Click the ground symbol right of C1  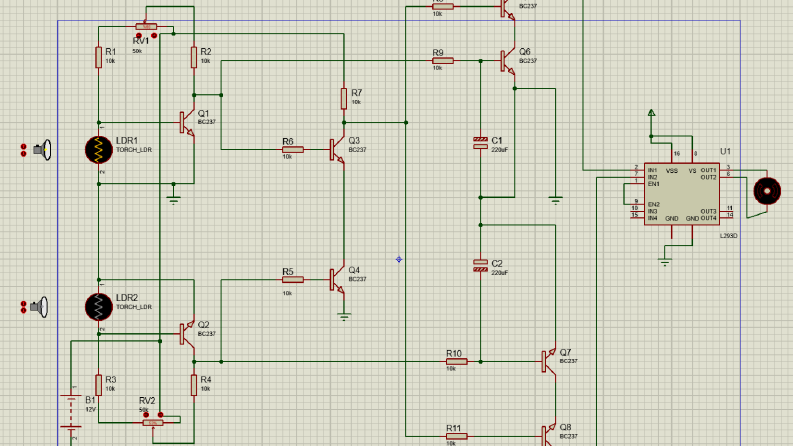click(555, 200)
